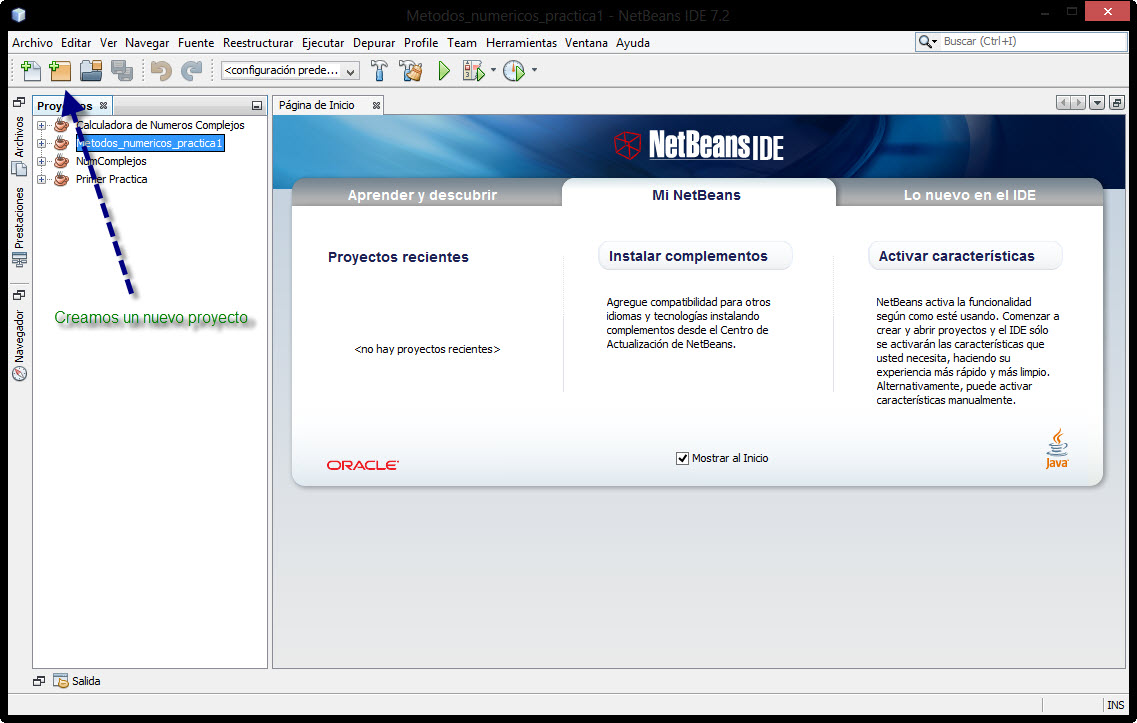Run the project with green play icon
The image size is (1137, 723).
pyautogui.click(x=444, y=70)
